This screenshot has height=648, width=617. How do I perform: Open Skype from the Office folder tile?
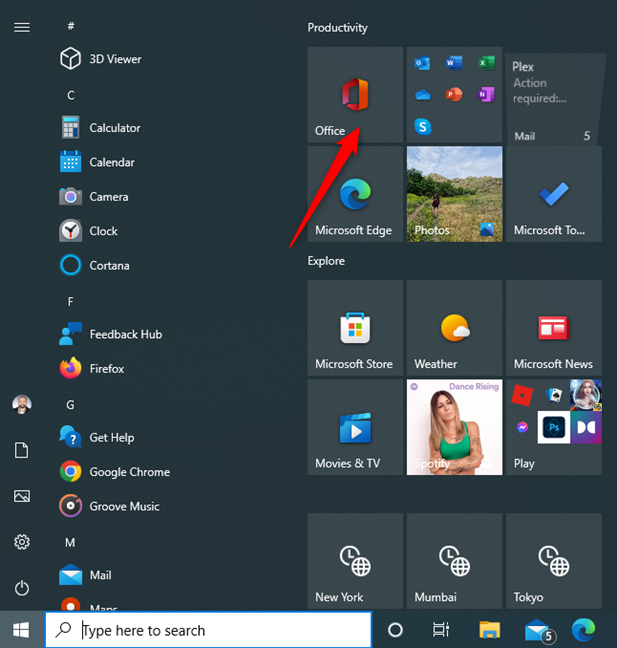[x=422, y=126]
